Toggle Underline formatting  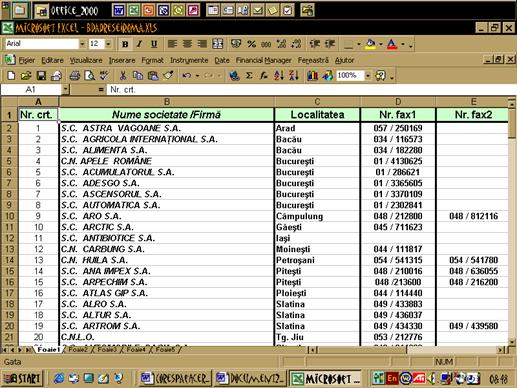pos(154,44)
